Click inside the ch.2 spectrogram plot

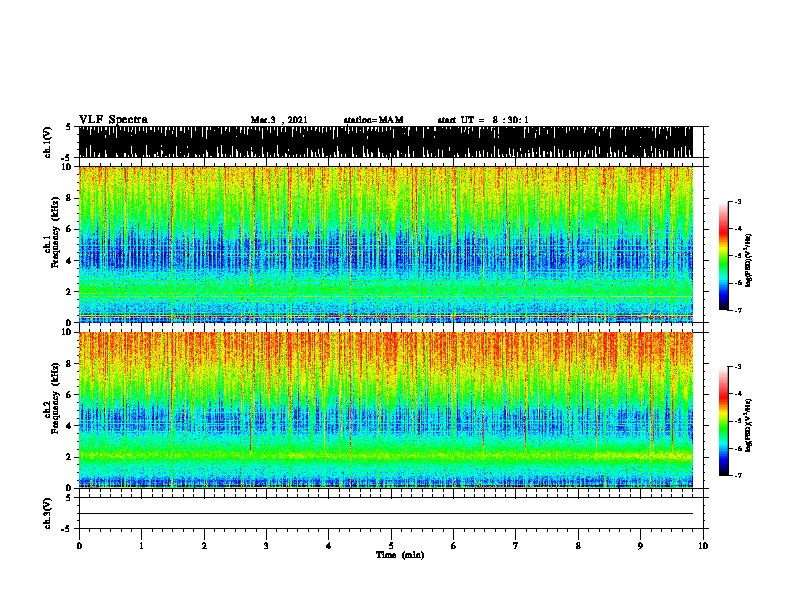385,410
